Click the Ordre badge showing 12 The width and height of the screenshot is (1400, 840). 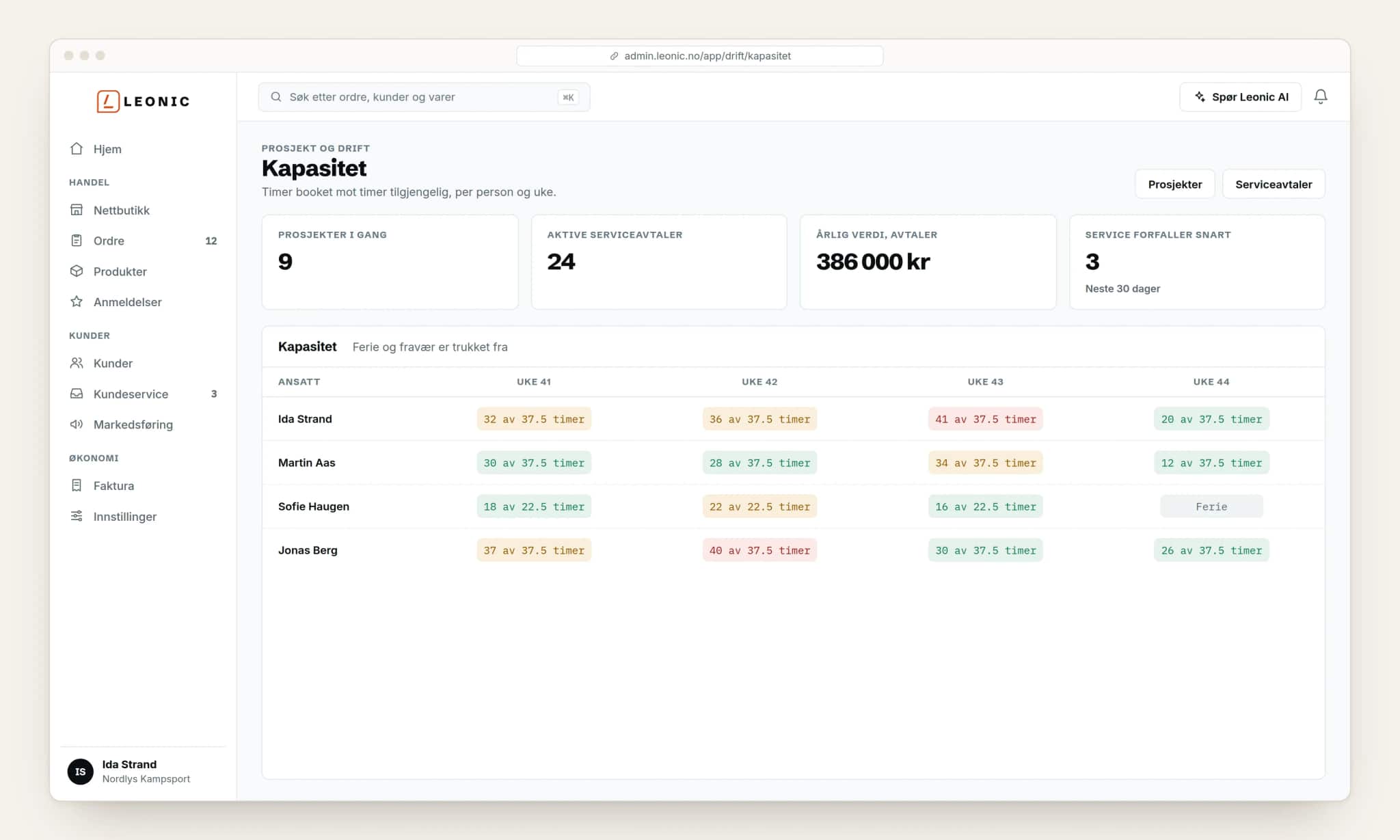pyautogui.click(x=211, y=241)
